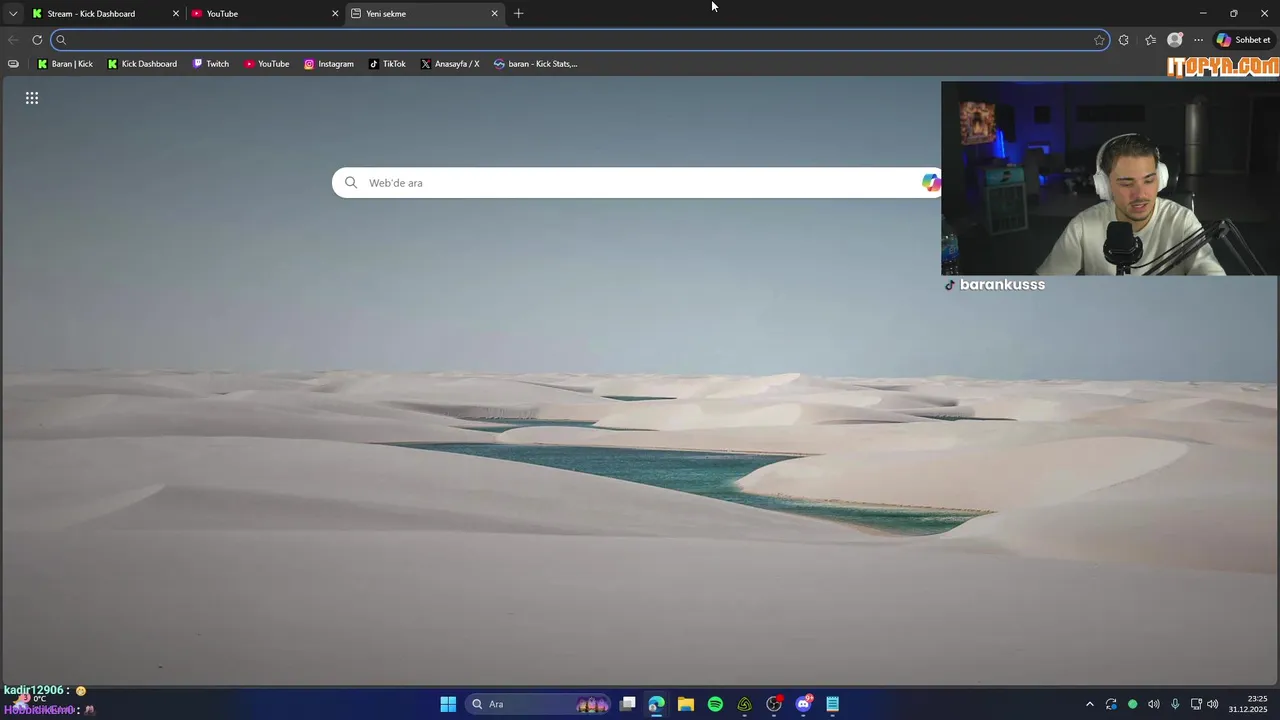Open the YouTube bookmark in favorites bar
The height and width of the screenshot is (720, 1280).
[x=266, y=64]
